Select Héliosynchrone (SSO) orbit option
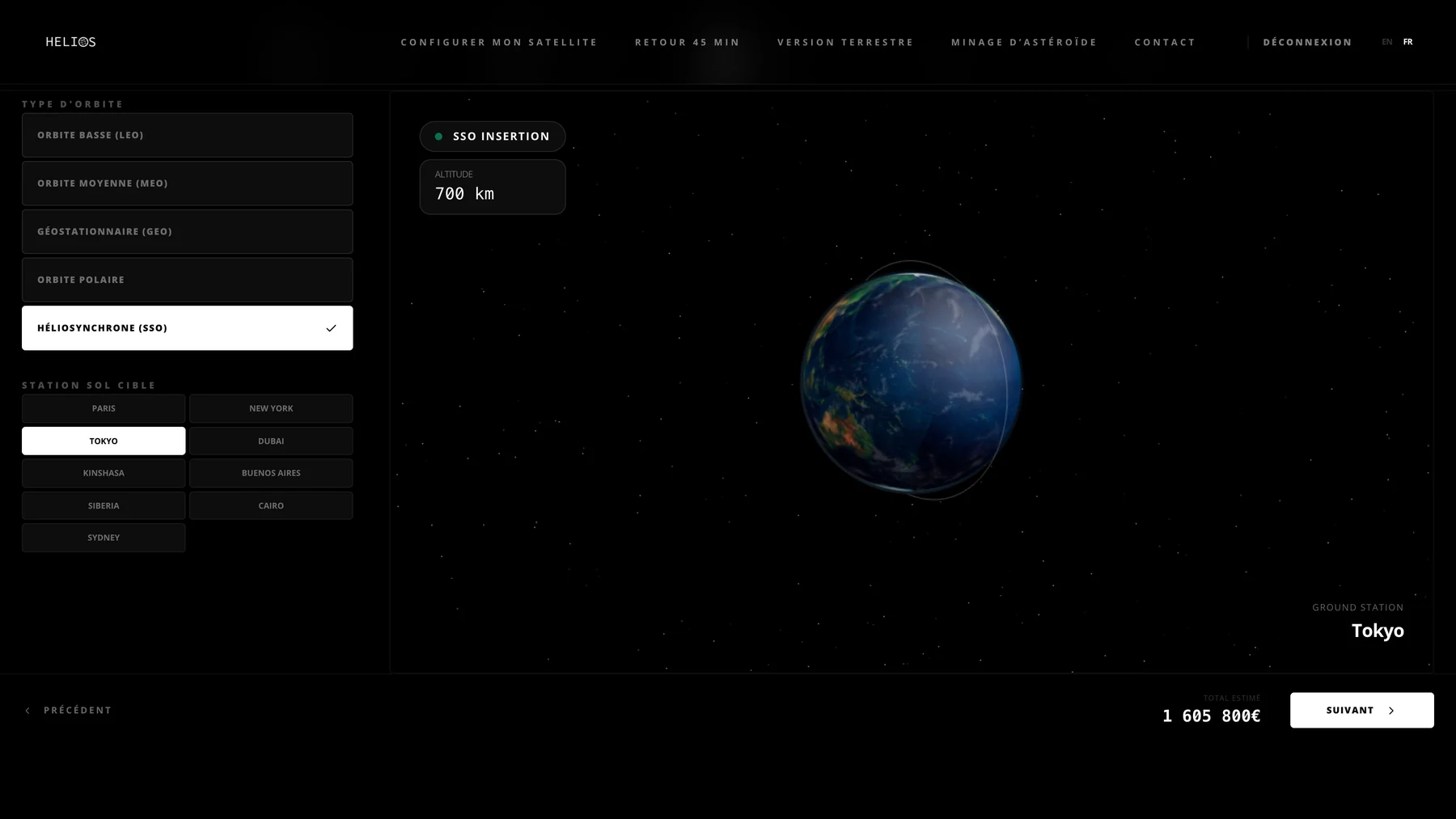This screenshot has height=819, width=1456. click(188, 328)
